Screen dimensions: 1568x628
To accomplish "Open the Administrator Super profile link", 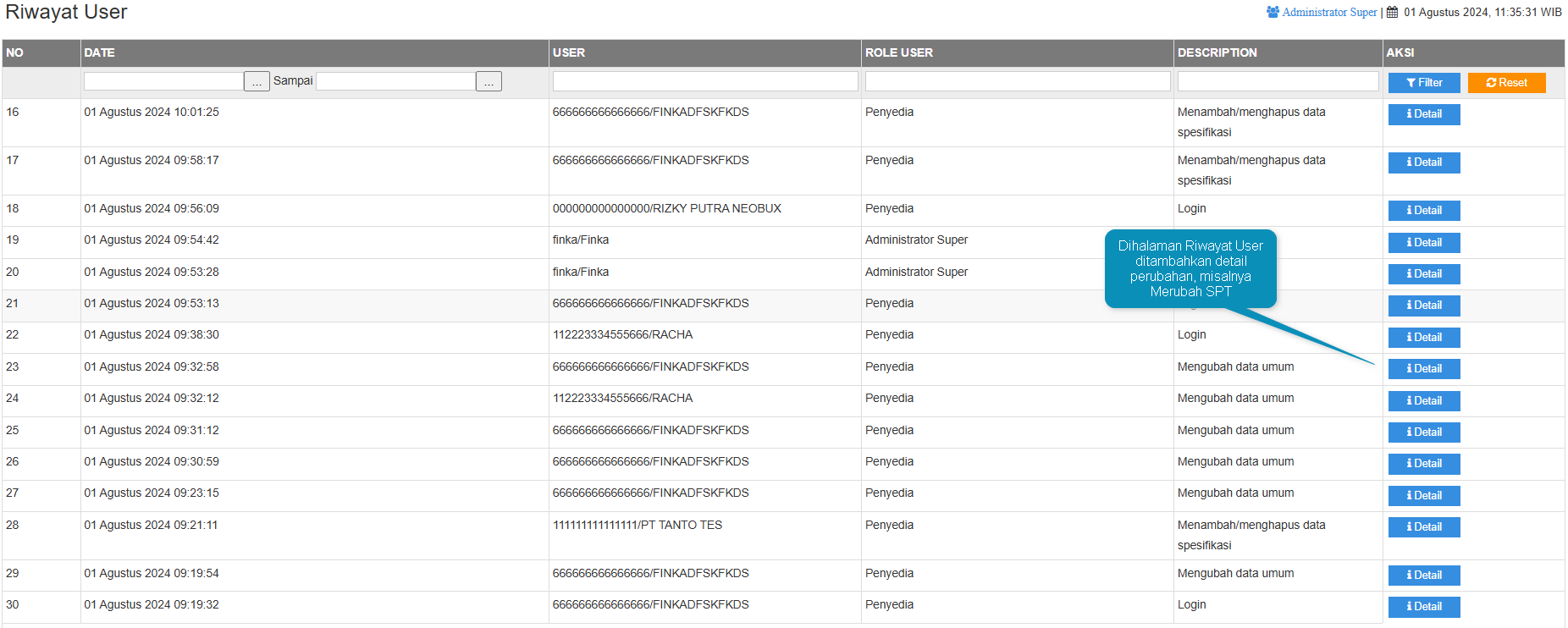I will [x=1329, y=12].
